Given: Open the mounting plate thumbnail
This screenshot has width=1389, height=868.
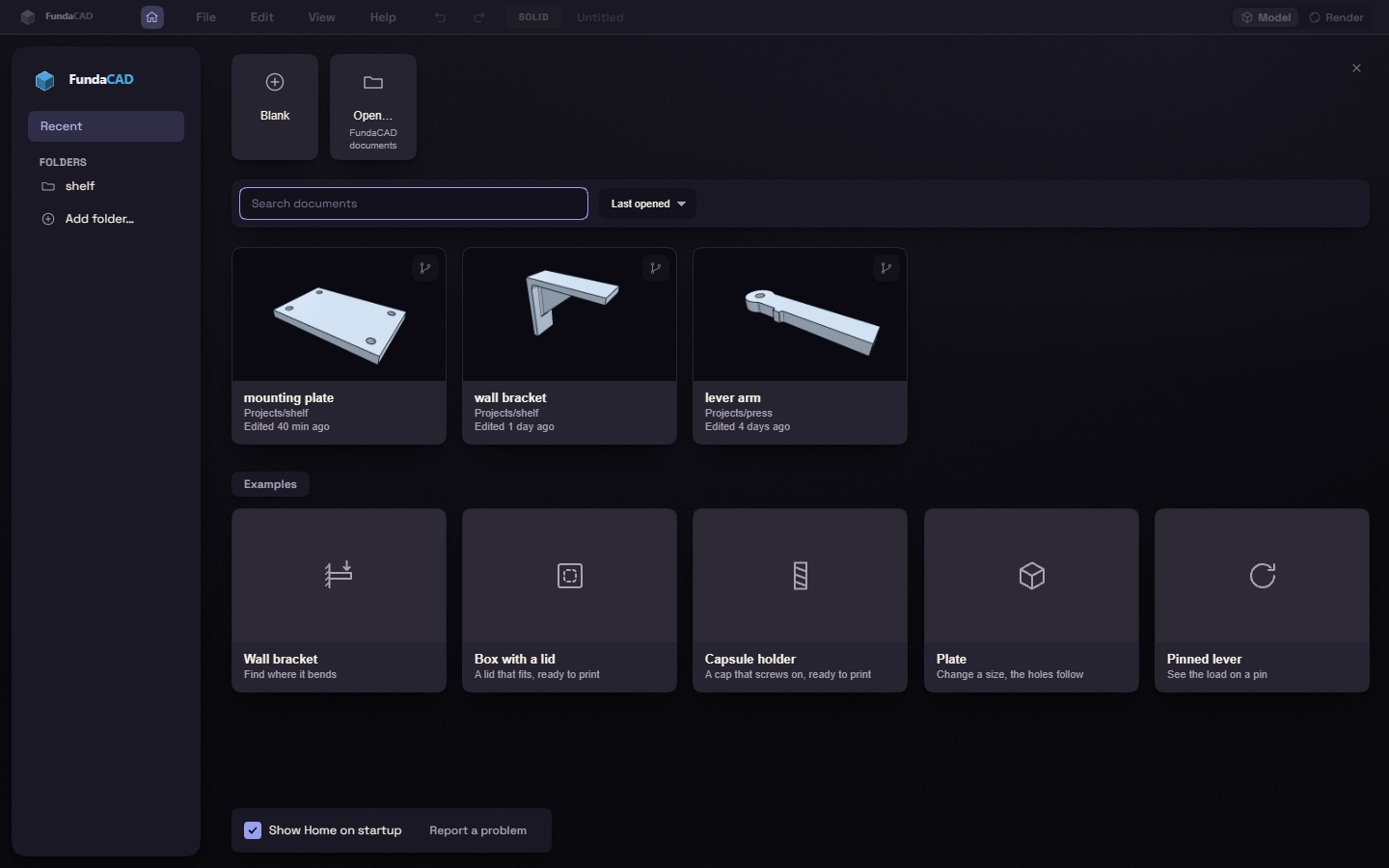Looking at the screenshot, I should (x=339, y=314).
